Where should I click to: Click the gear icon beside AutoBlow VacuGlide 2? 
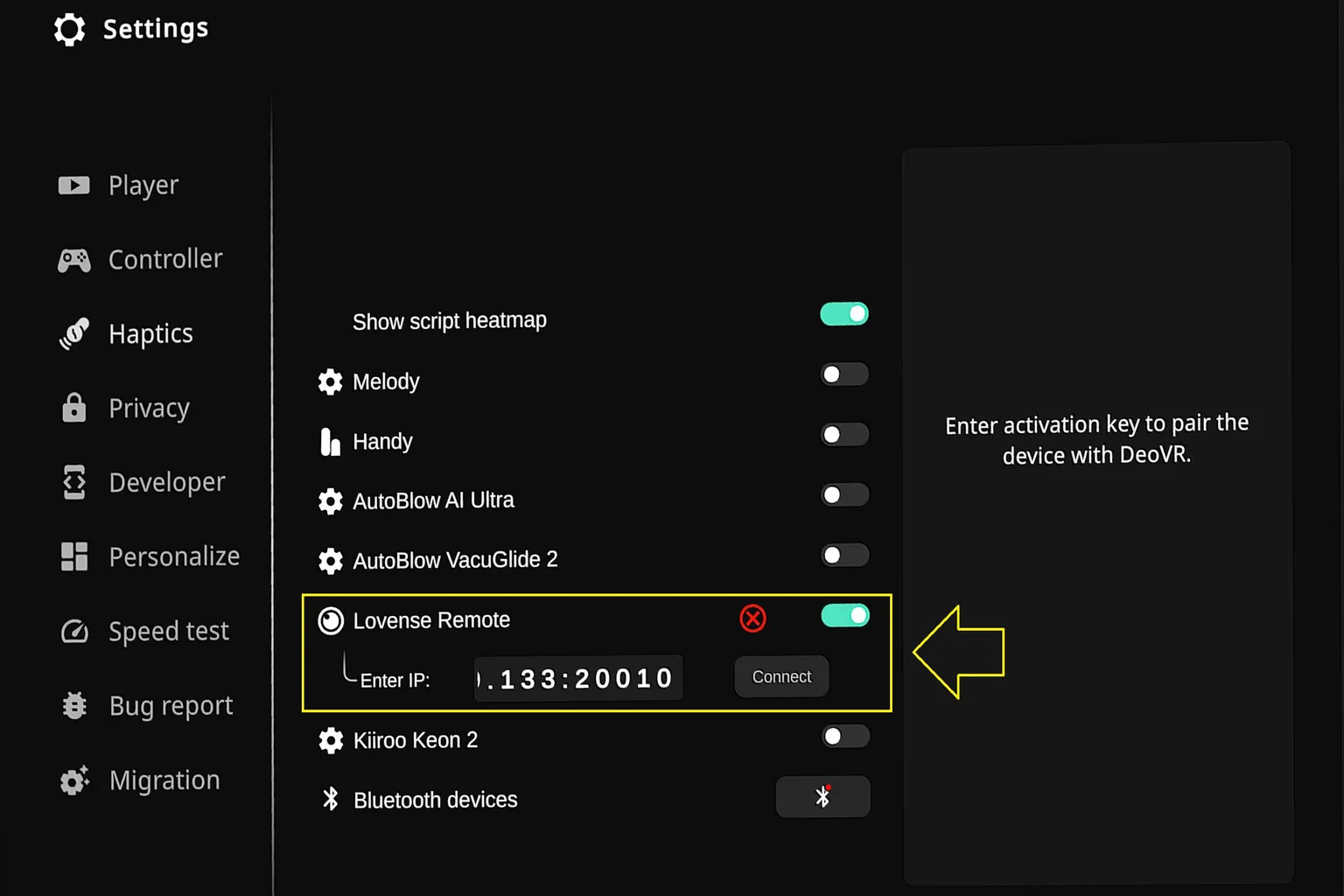point(331,561)
